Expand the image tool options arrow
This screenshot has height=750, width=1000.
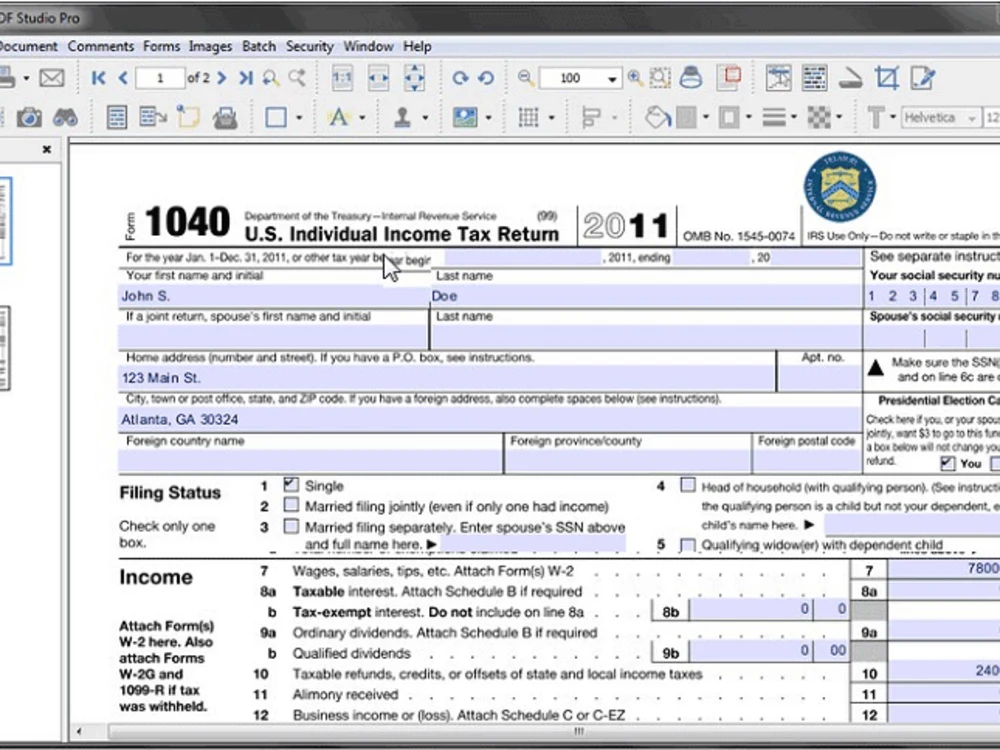[491, 117]
